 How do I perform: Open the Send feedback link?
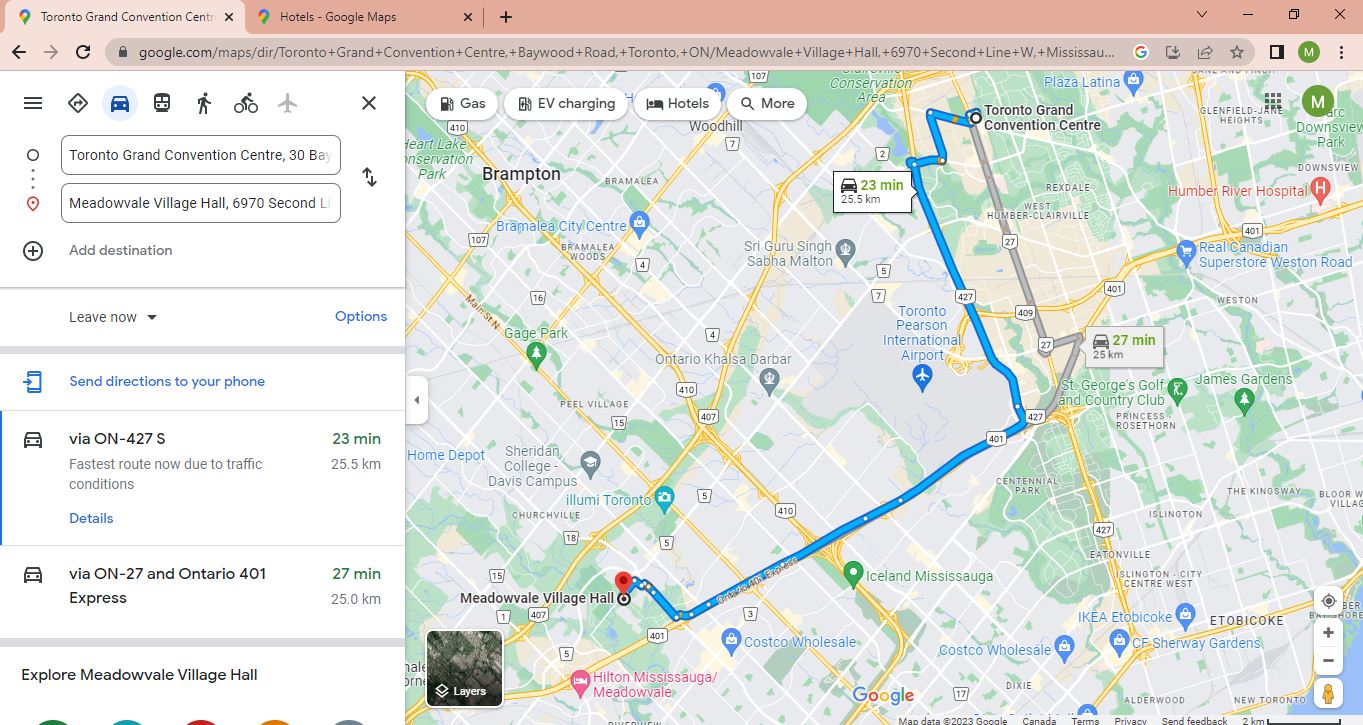pos(1195,720)
